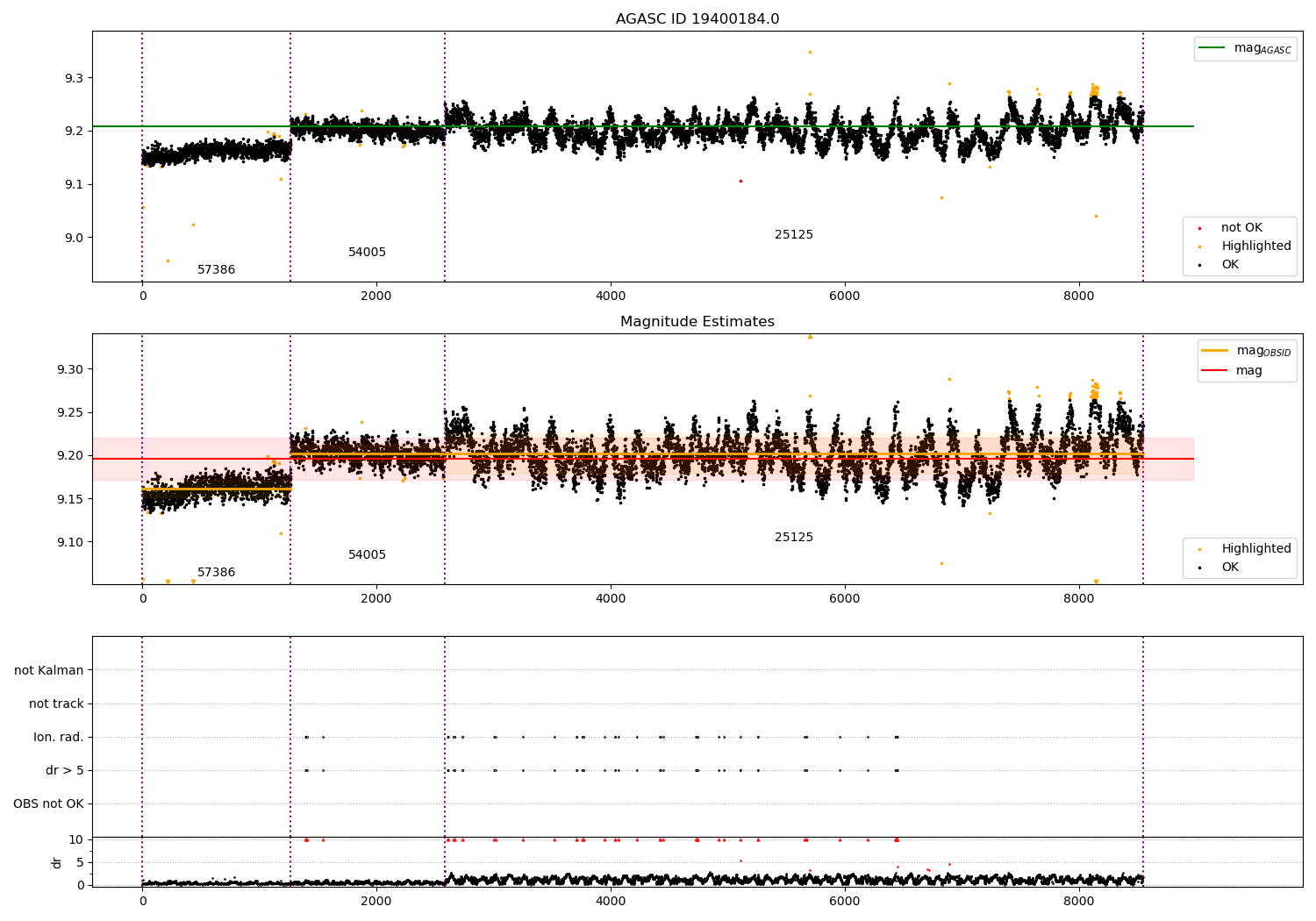The height and width of the screenshot is (921, 1316).
Task: Click the 'Highlighted' legend entry in top plot
Action: pyautogui.click(x=1256, y=246)
